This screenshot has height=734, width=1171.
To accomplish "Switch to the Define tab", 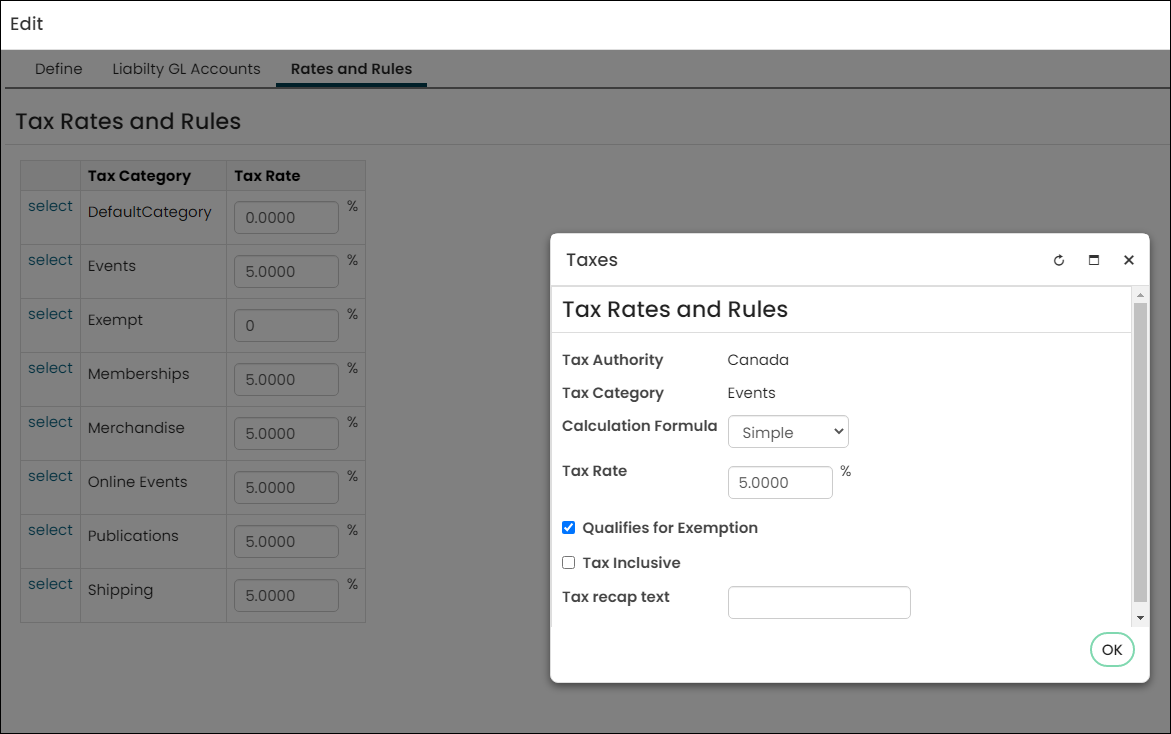I will click(x=58, y=69).
